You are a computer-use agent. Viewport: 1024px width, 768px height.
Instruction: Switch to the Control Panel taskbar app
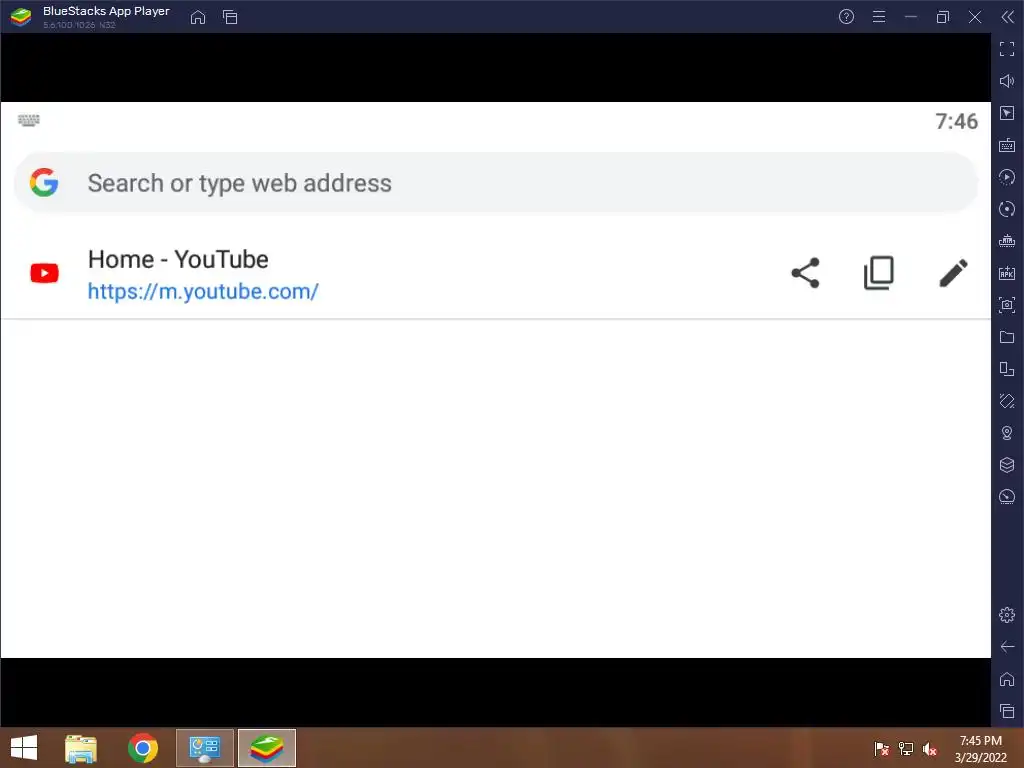coord(205,748)
